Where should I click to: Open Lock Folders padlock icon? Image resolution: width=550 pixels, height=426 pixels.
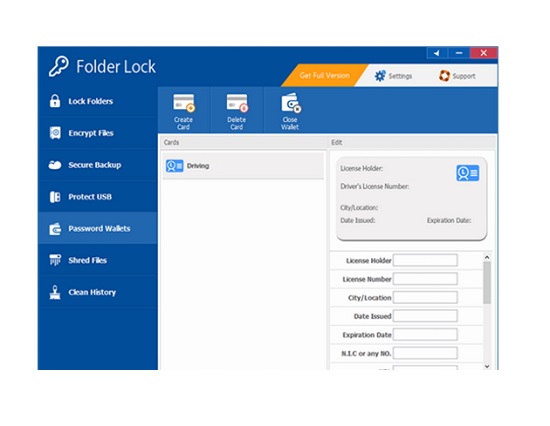[55, 101]
